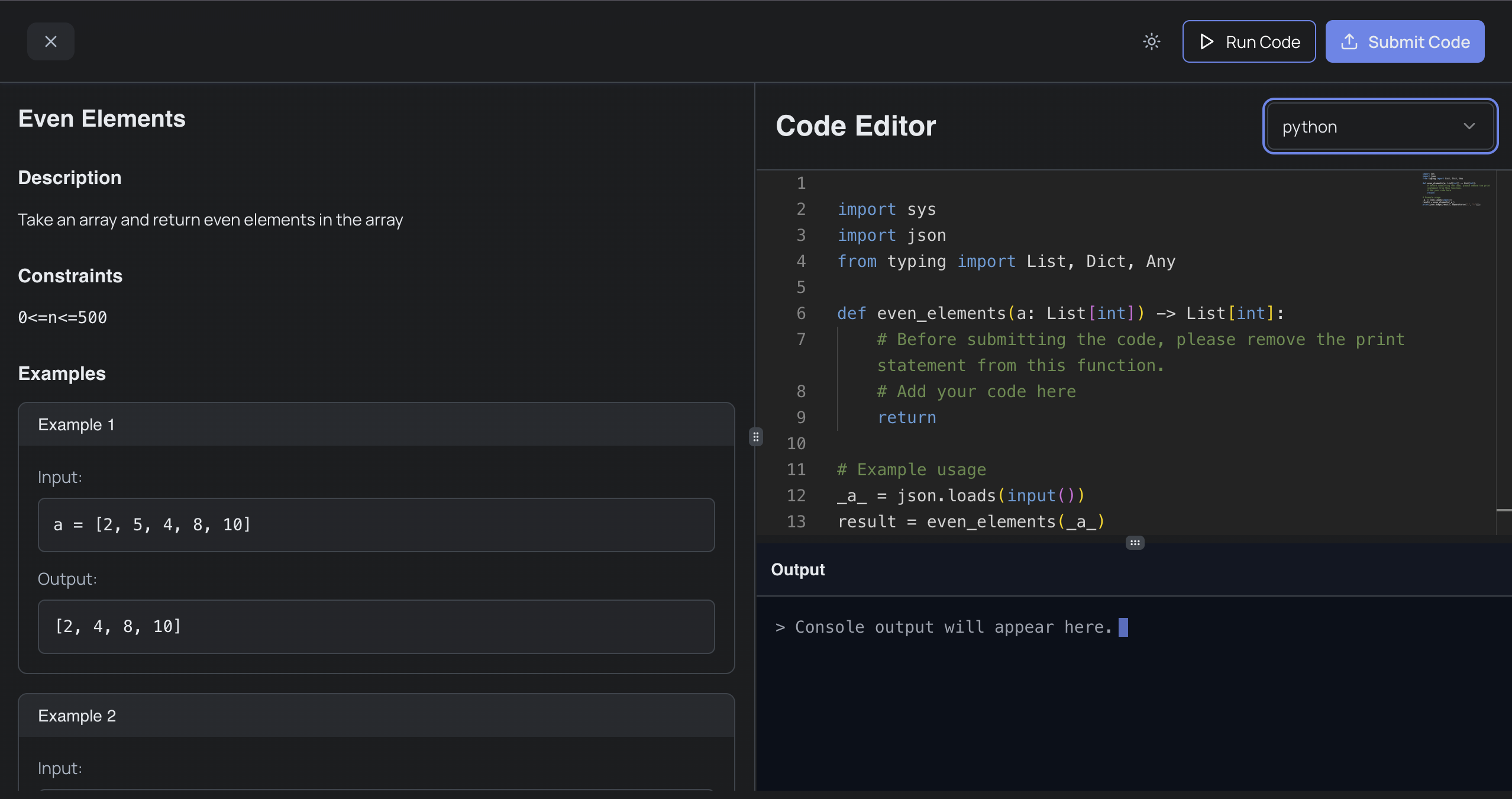Click the grip icon on the panel divider

[x=755, y=436]
